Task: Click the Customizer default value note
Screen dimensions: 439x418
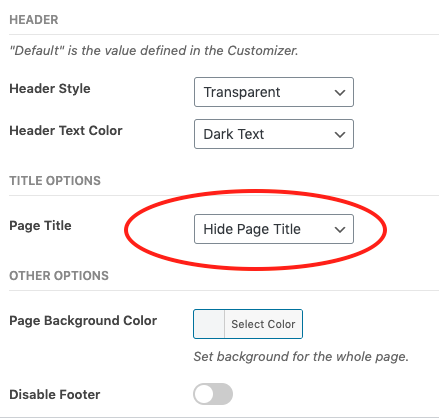Action: pyautogui.click(x=154, y=51)
